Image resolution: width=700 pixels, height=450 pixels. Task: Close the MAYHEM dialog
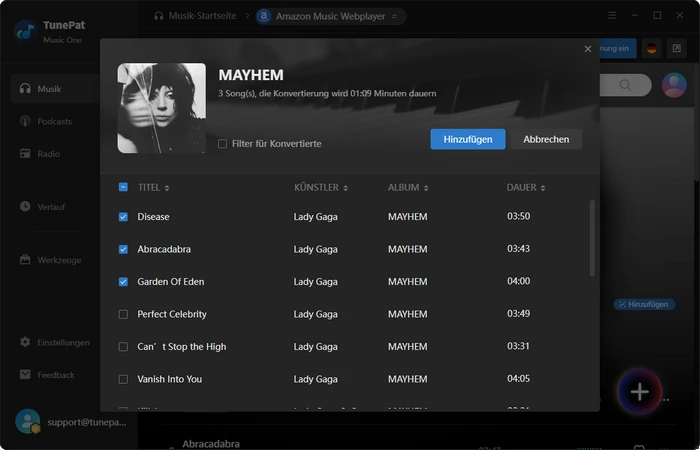588,49
